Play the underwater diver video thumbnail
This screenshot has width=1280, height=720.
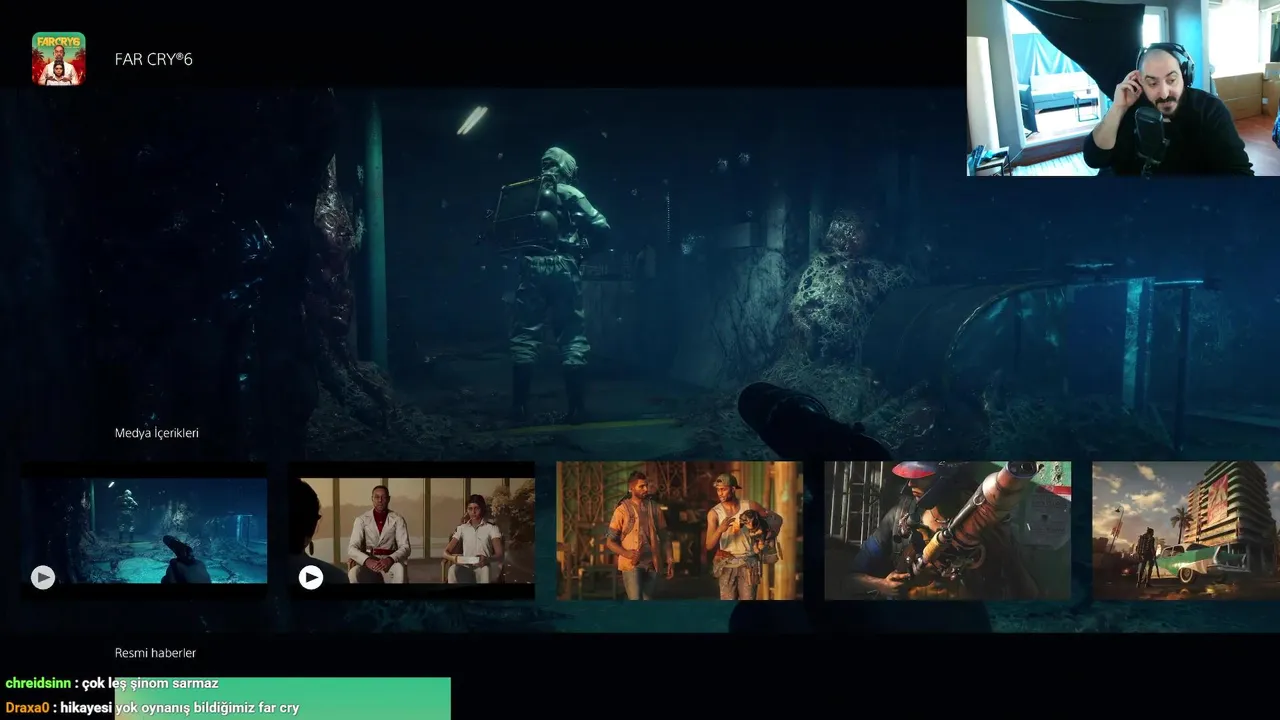(x=43, y=577)
